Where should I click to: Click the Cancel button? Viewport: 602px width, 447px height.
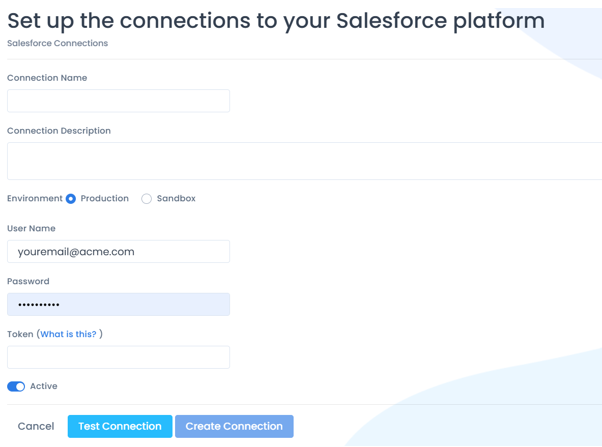point(36,426)
